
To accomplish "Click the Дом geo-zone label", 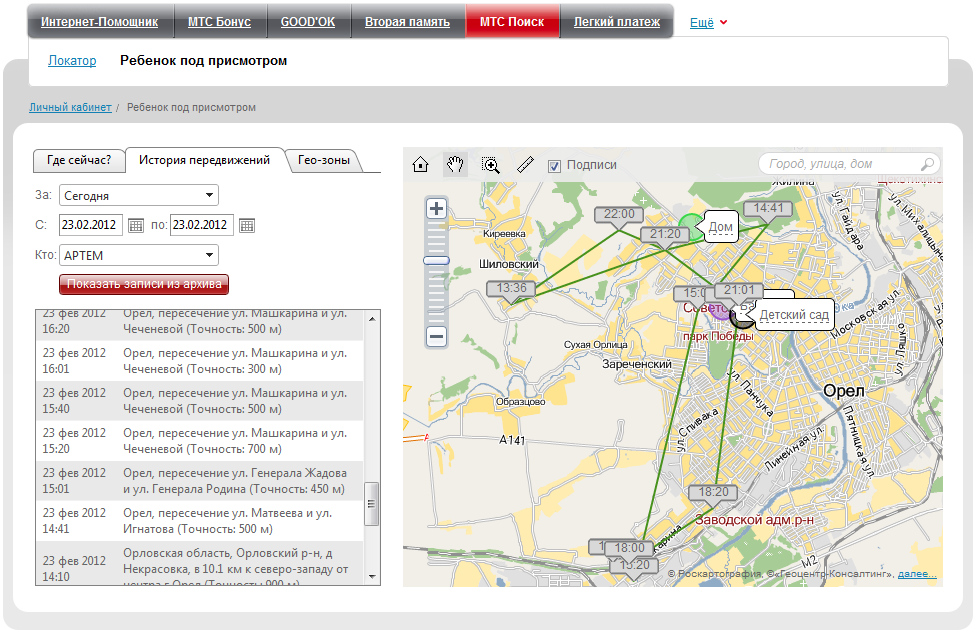I will 721,227.
